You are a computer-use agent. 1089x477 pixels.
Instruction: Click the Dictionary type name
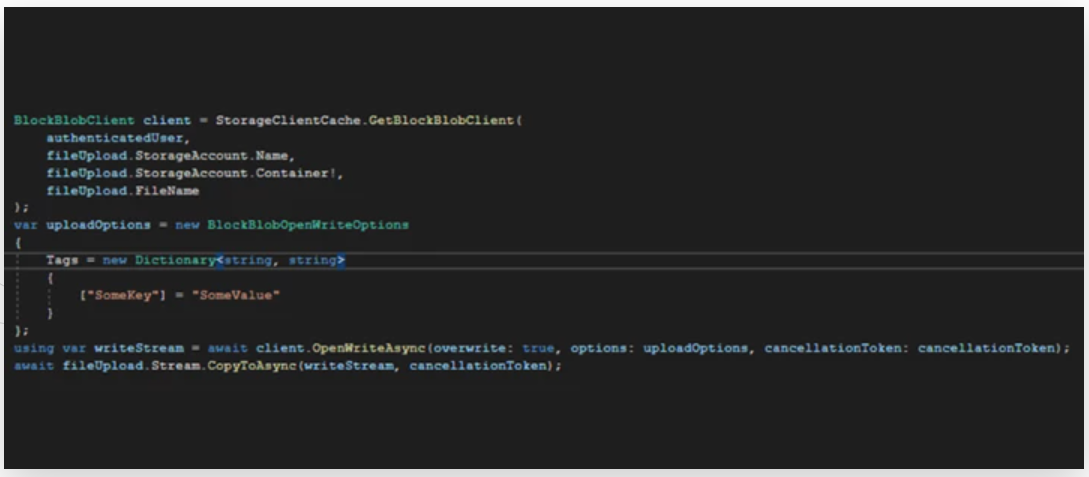pyautogui.click(x=175, y=260)
